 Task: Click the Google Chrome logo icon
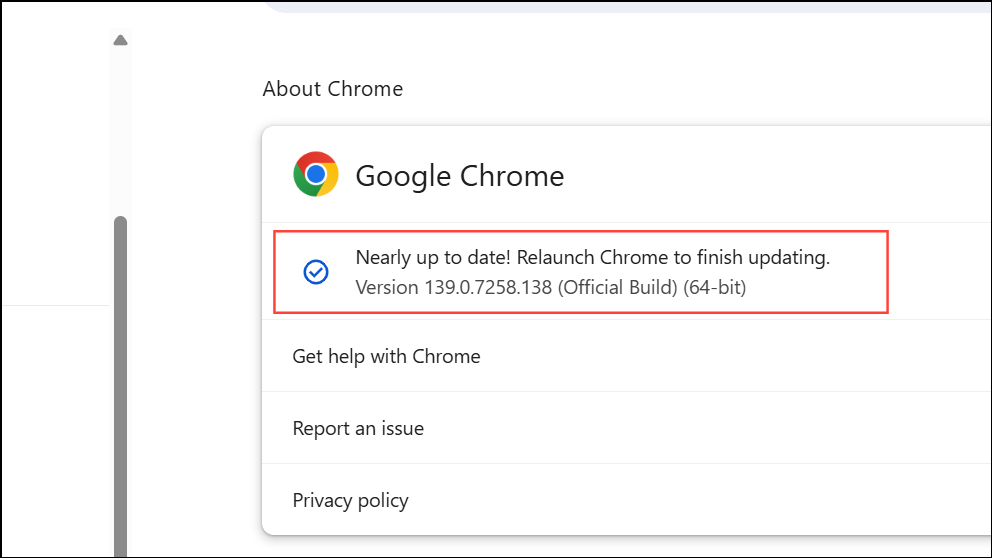[x=316, y=174]
